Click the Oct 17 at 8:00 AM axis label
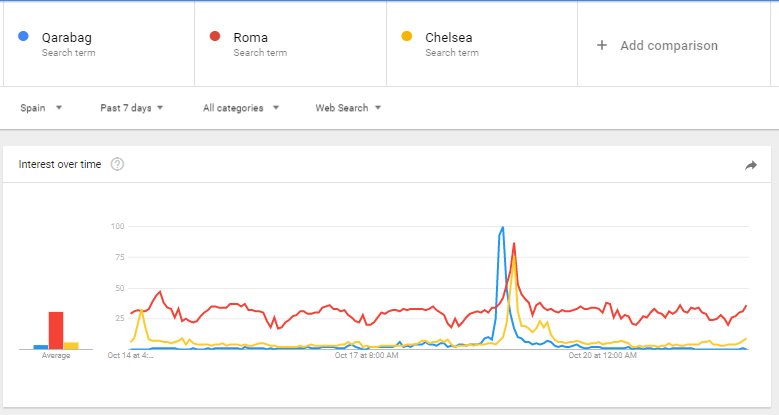The width and height of the screenshot is (779, 415). 366,354
